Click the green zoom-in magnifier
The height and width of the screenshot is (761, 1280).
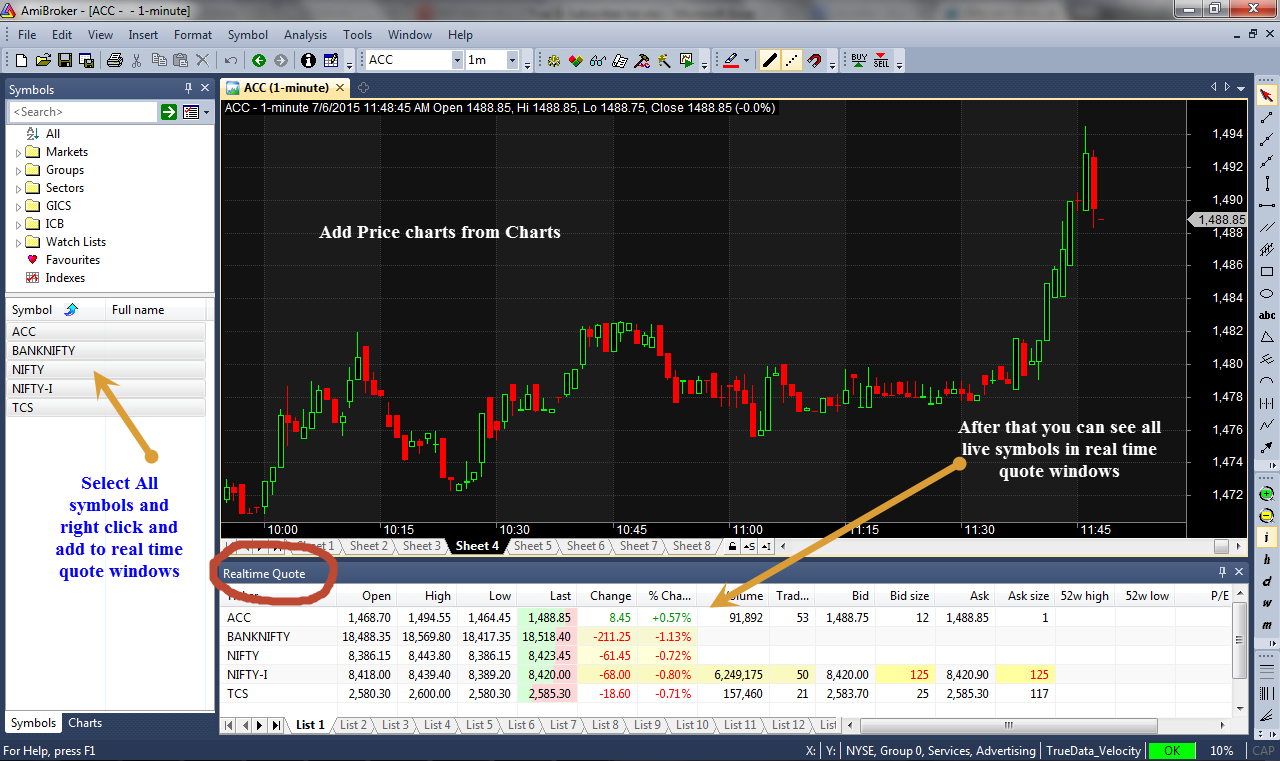click(x=1267, y=494)
